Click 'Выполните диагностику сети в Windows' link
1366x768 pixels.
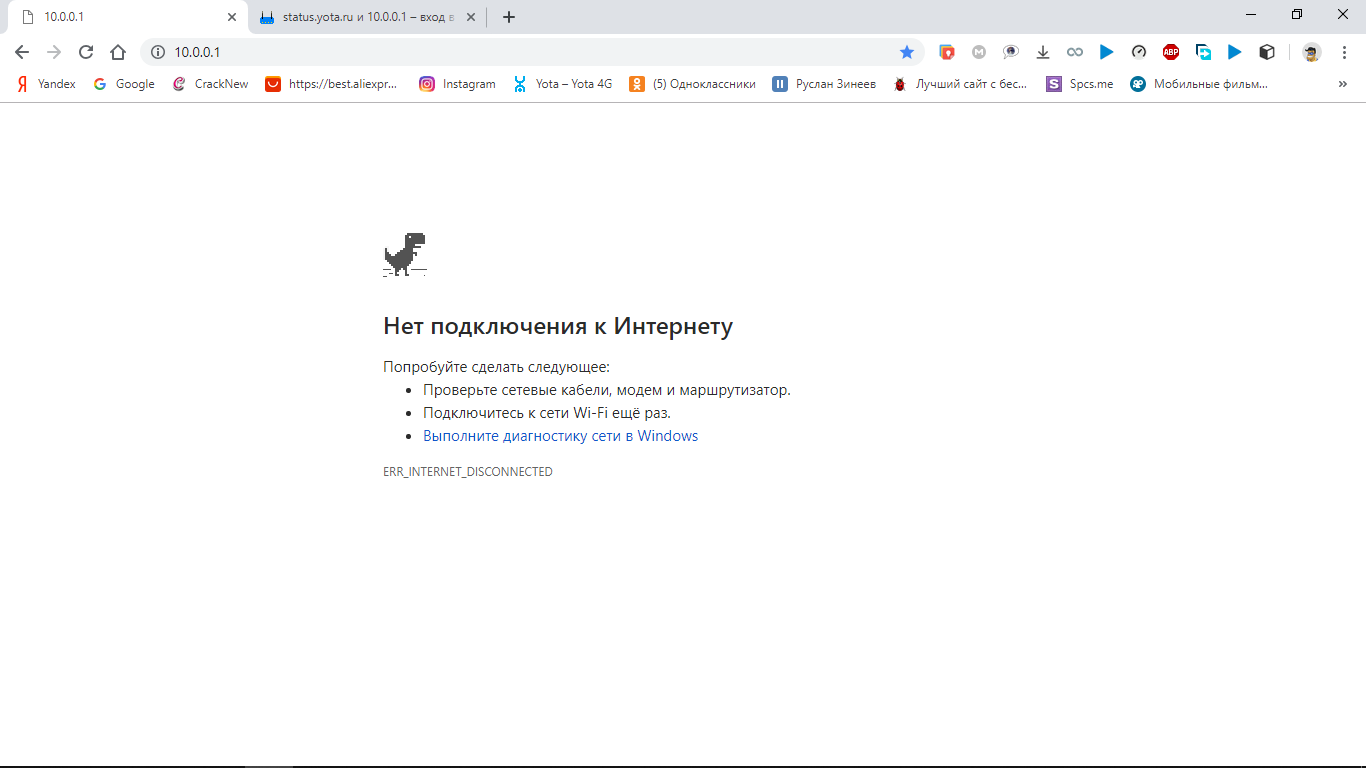(560, 436)
